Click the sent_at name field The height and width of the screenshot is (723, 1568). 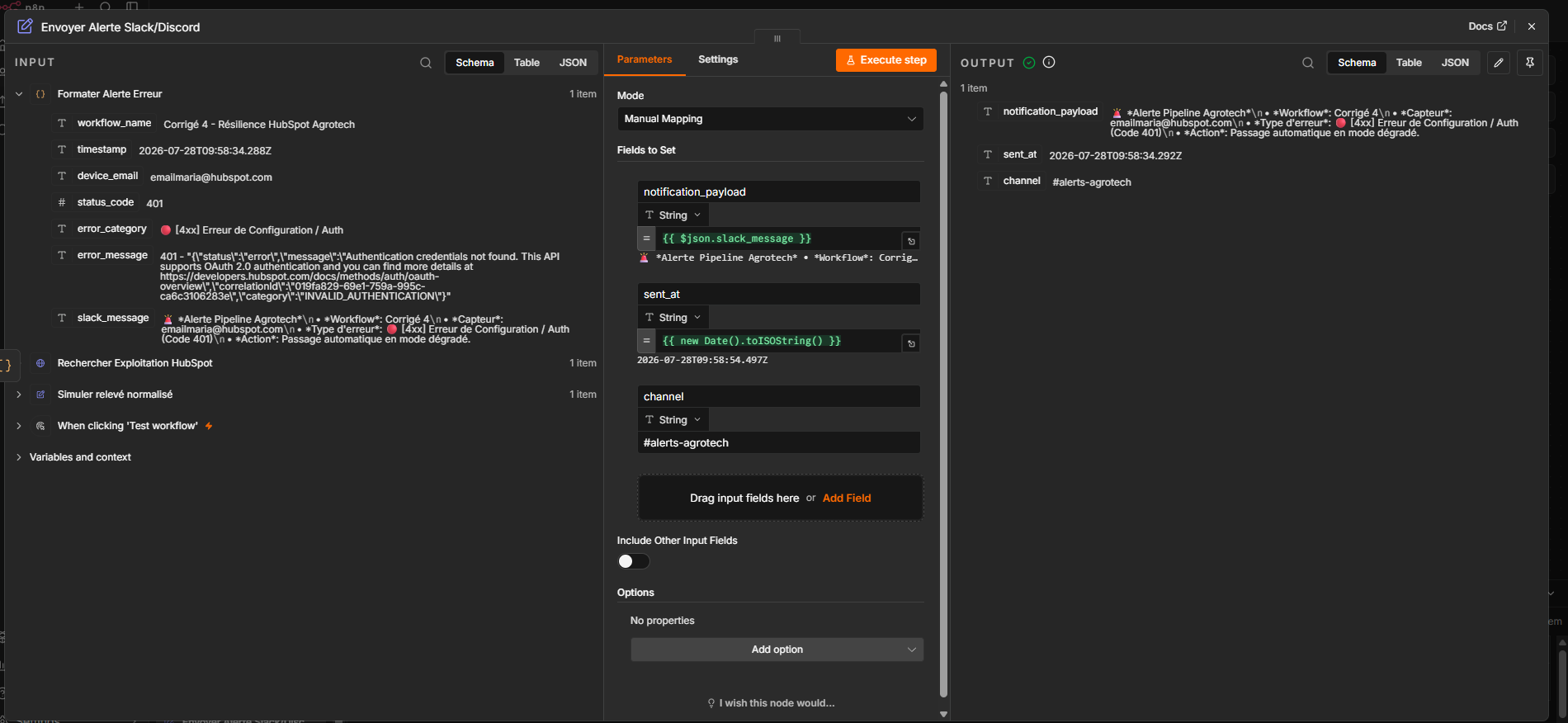(778, 294)
